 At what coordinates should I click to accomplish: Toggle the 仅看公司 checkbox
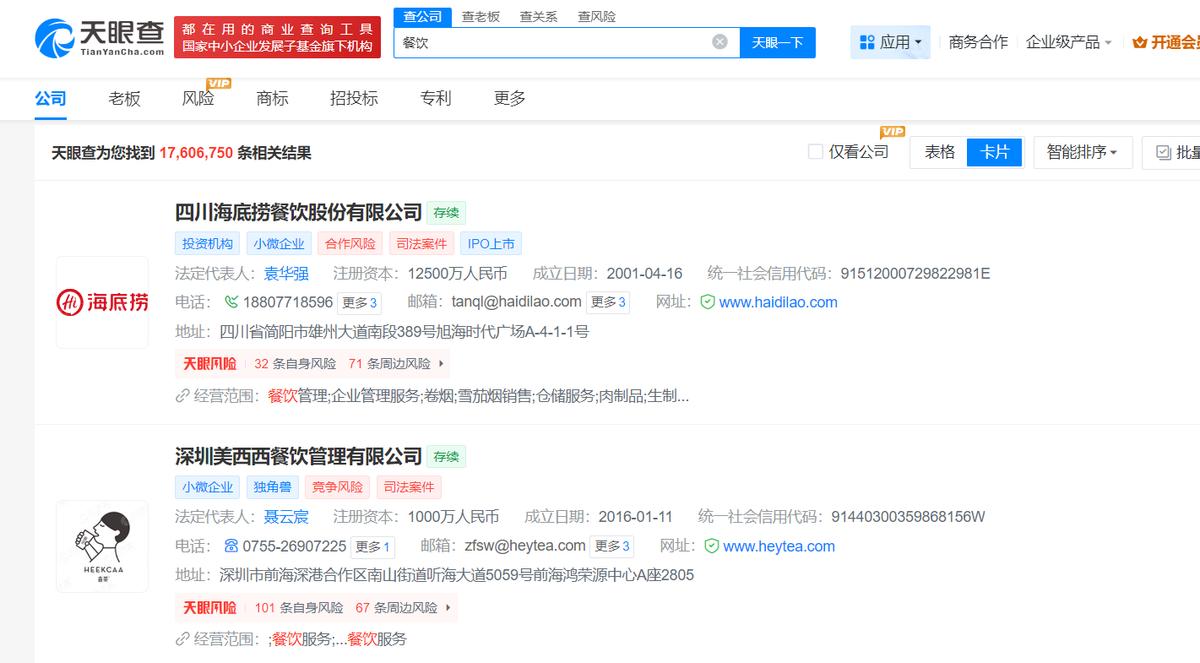point(815,152)
